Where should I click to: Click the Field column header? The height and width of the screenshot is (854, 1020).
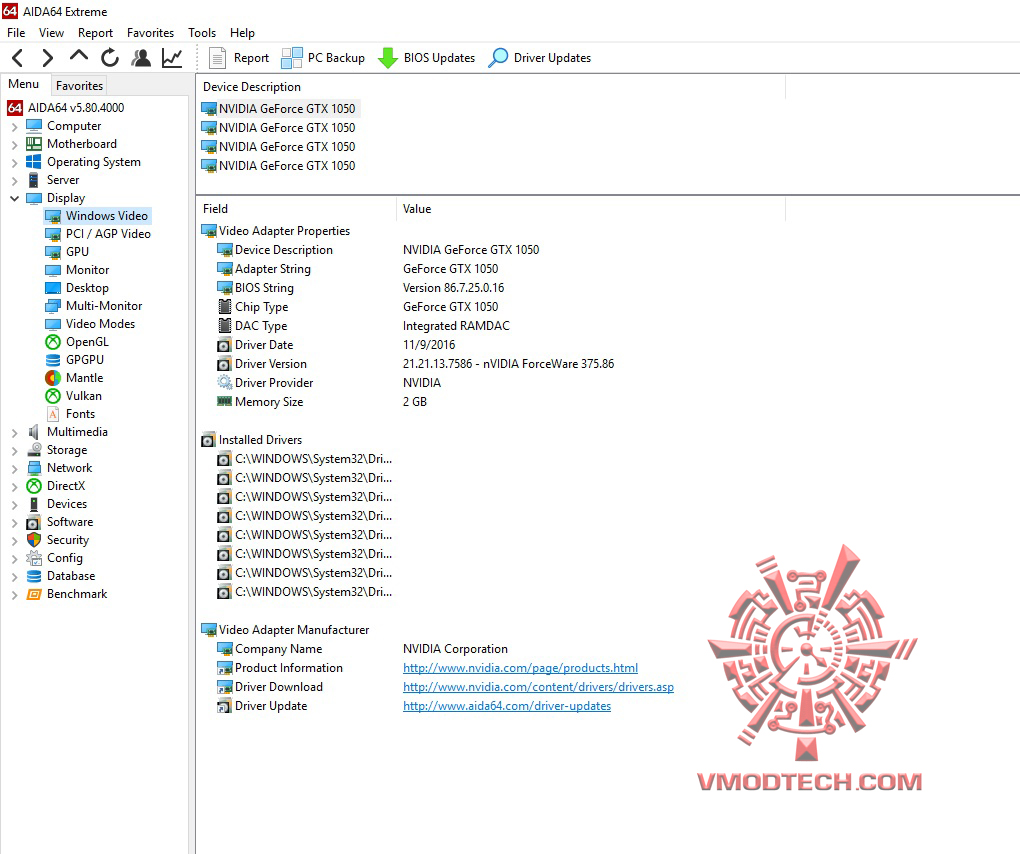(296, 209)
